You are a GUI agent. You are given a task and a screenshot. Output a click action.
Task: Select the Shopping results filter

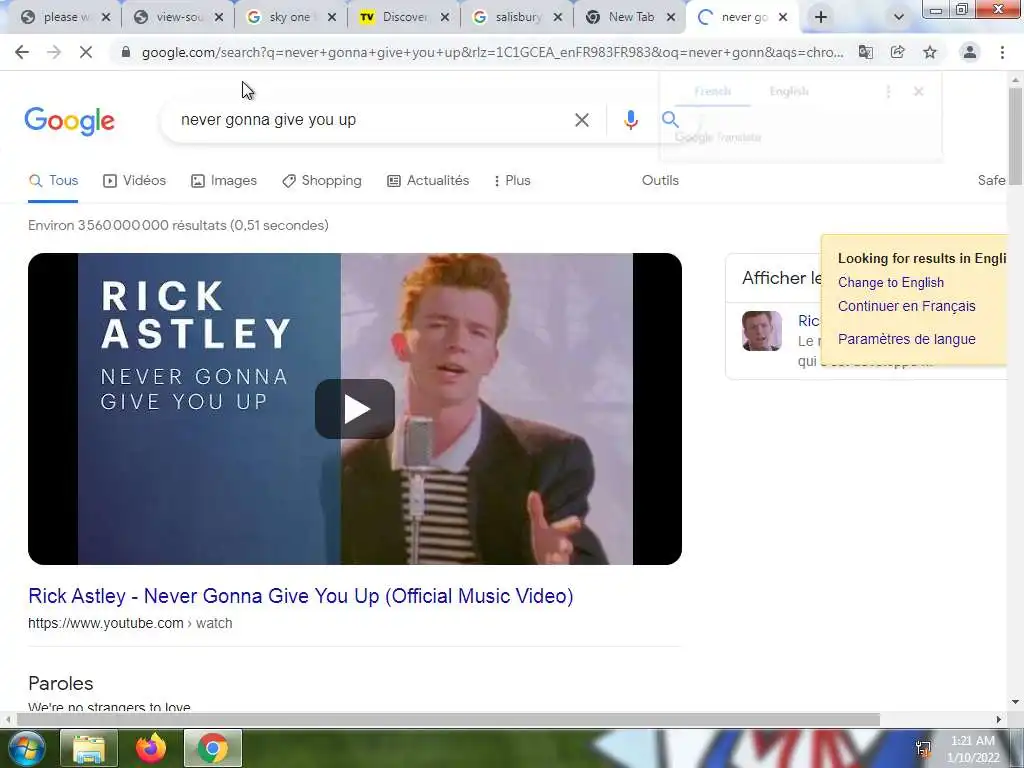[x=322, y=181]
